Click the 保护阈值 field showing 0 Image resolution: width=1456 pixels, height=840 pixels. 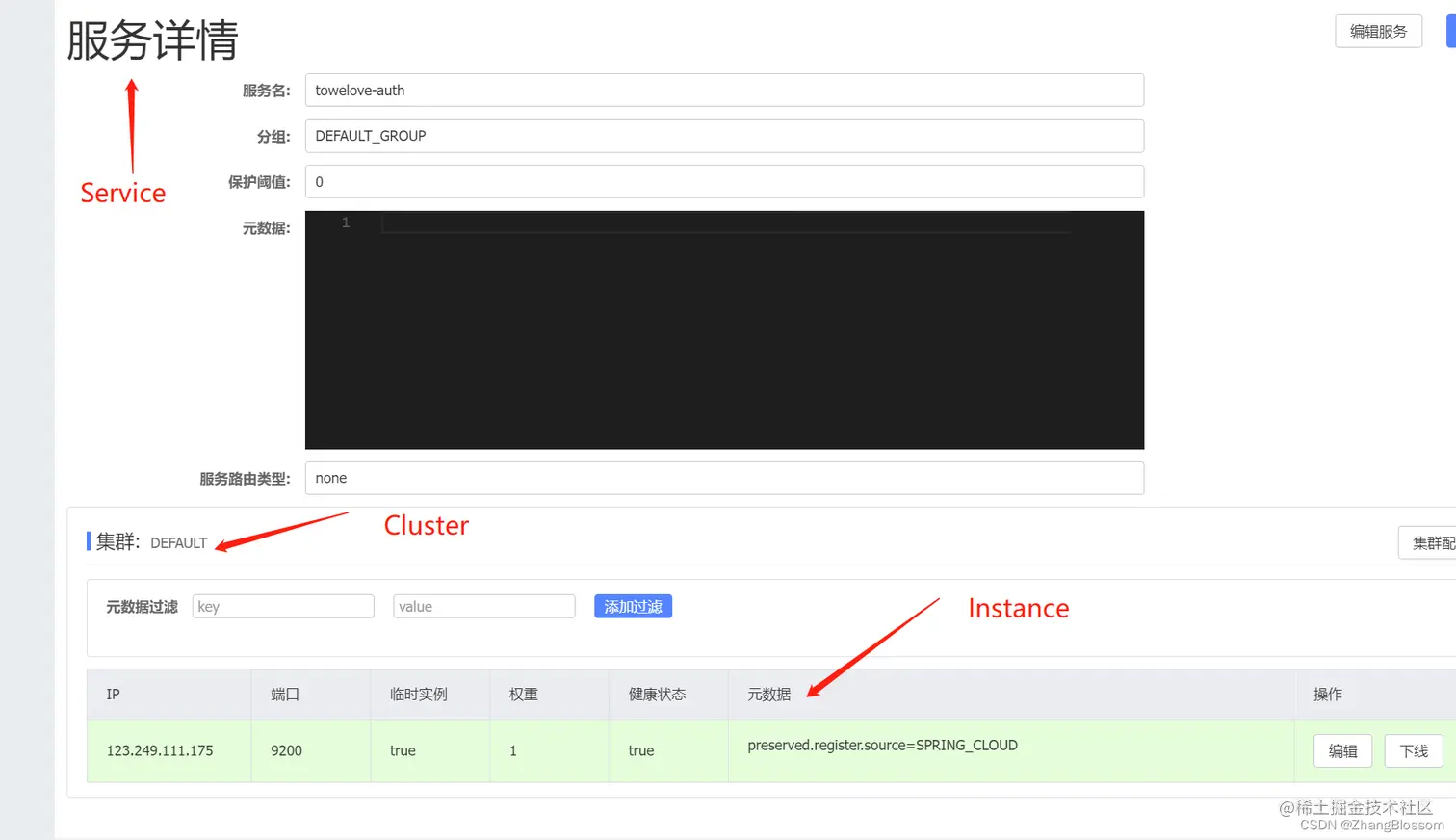pyautogui.click(x=724, y=182)
